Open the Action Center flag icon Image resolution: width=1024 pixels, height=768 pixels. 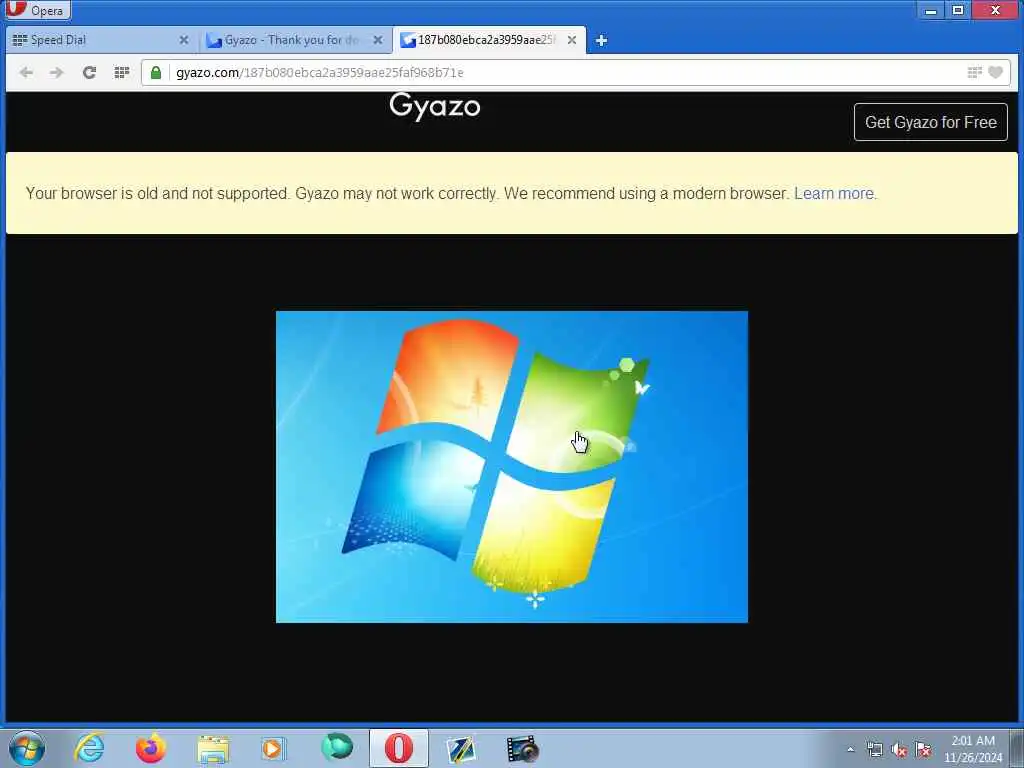click(x=923, y=750)
